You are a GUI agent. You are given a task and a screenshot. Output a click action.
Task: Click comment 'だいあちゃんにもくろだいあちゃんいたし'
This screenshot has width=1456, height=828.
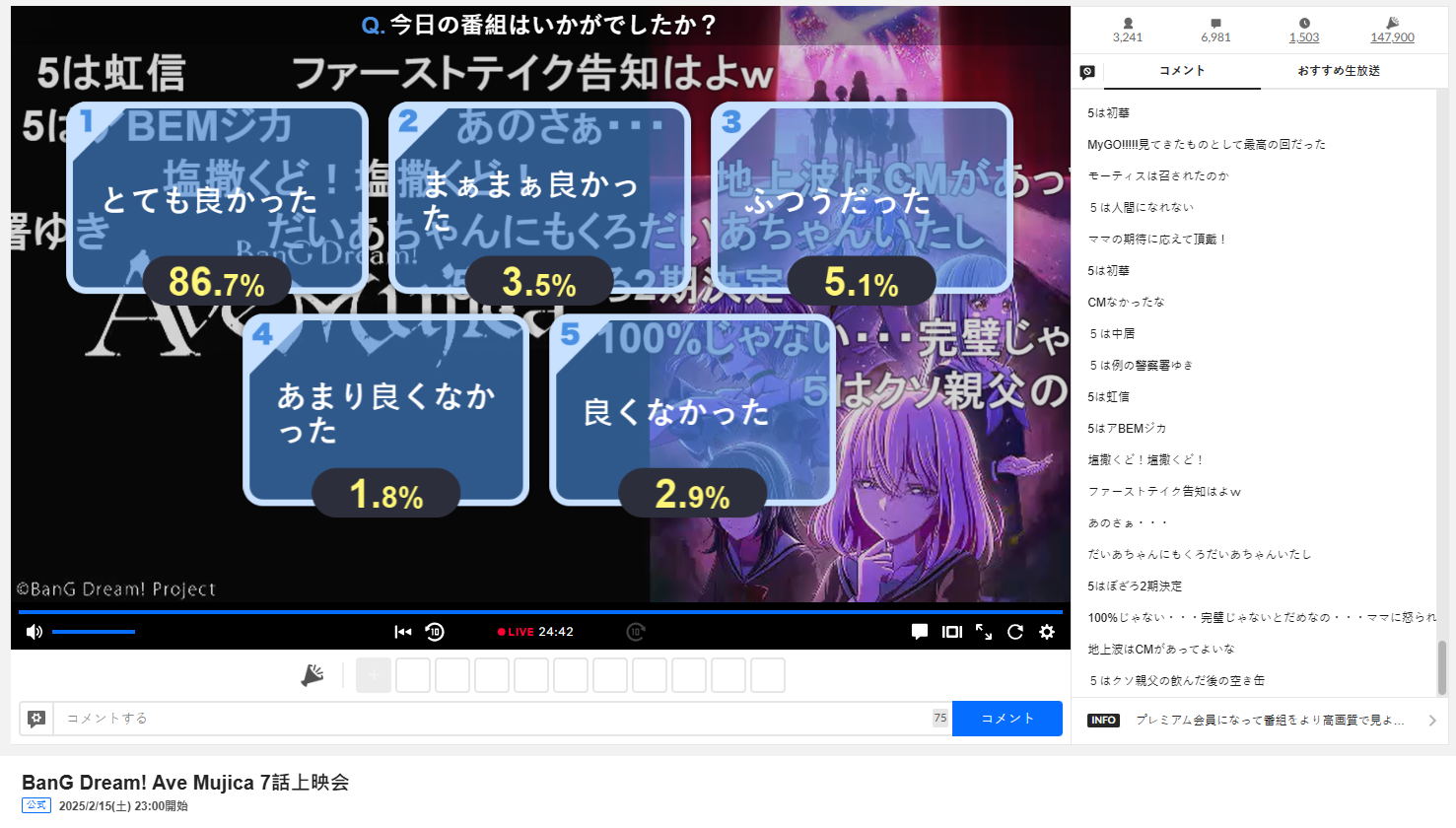click(1199, 555)
